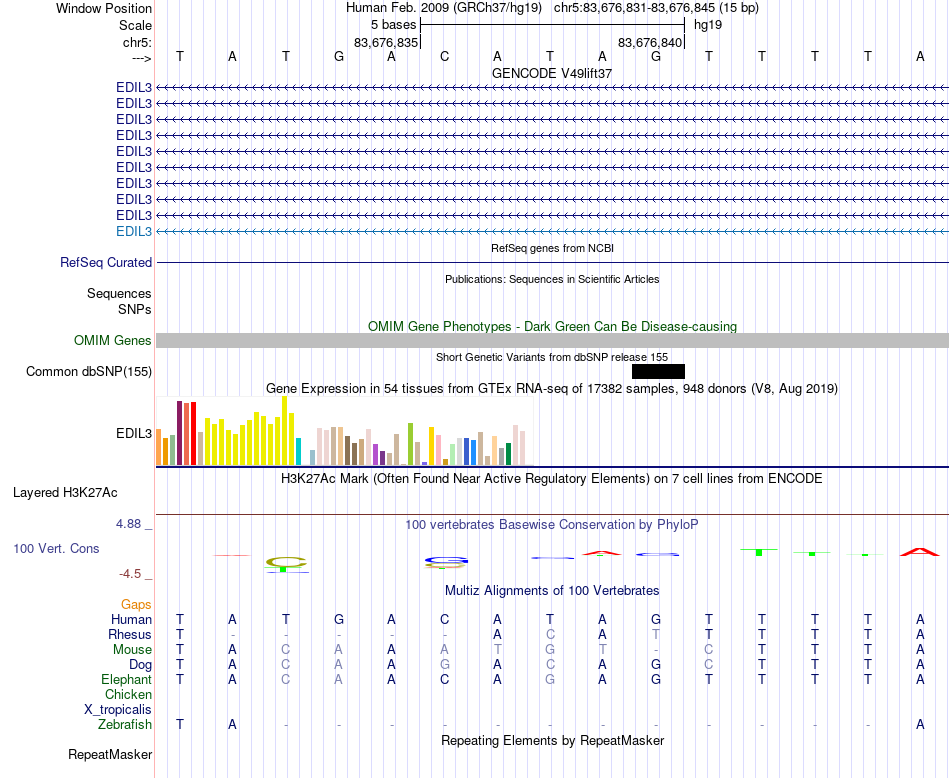Screen dimensions: 950x778
Task: Click the -4.5 PhyloP lower limit value
Action: click(x=130, y=574)
